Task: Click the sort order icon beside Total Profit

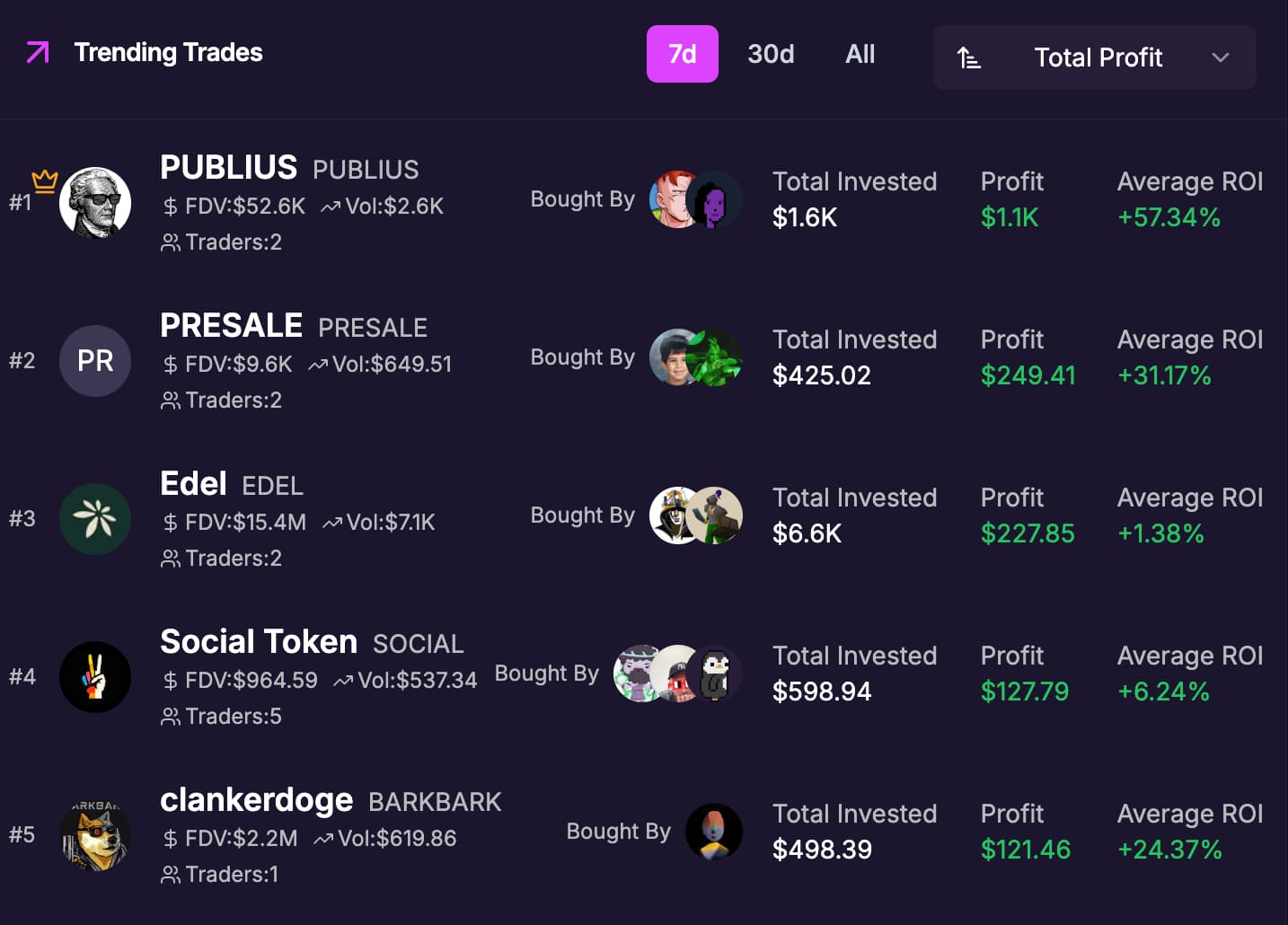Action: pos(968,57)
